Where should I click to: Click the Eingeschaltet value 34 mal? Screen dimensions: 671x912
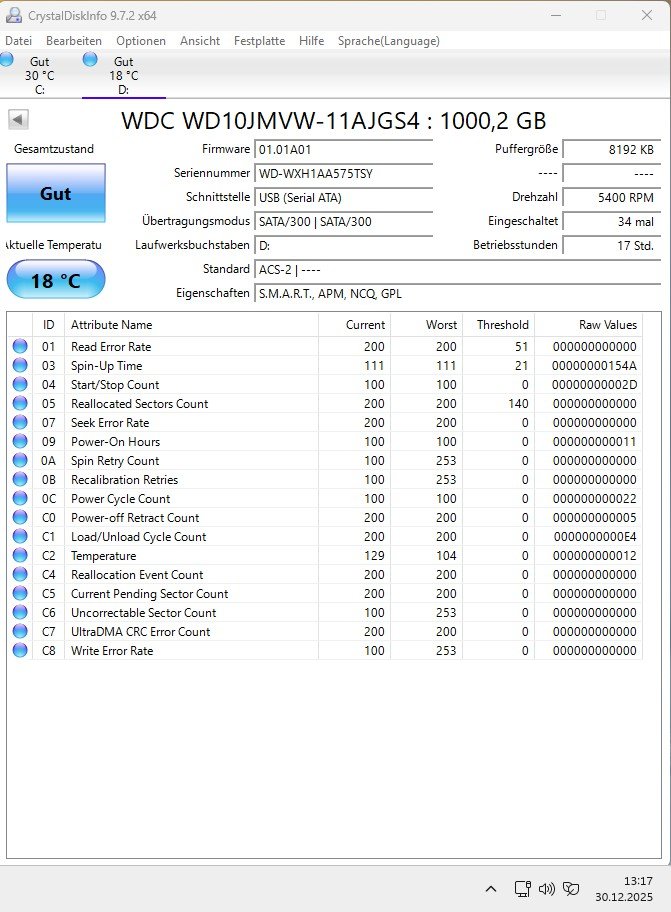(x=611, y=221)
